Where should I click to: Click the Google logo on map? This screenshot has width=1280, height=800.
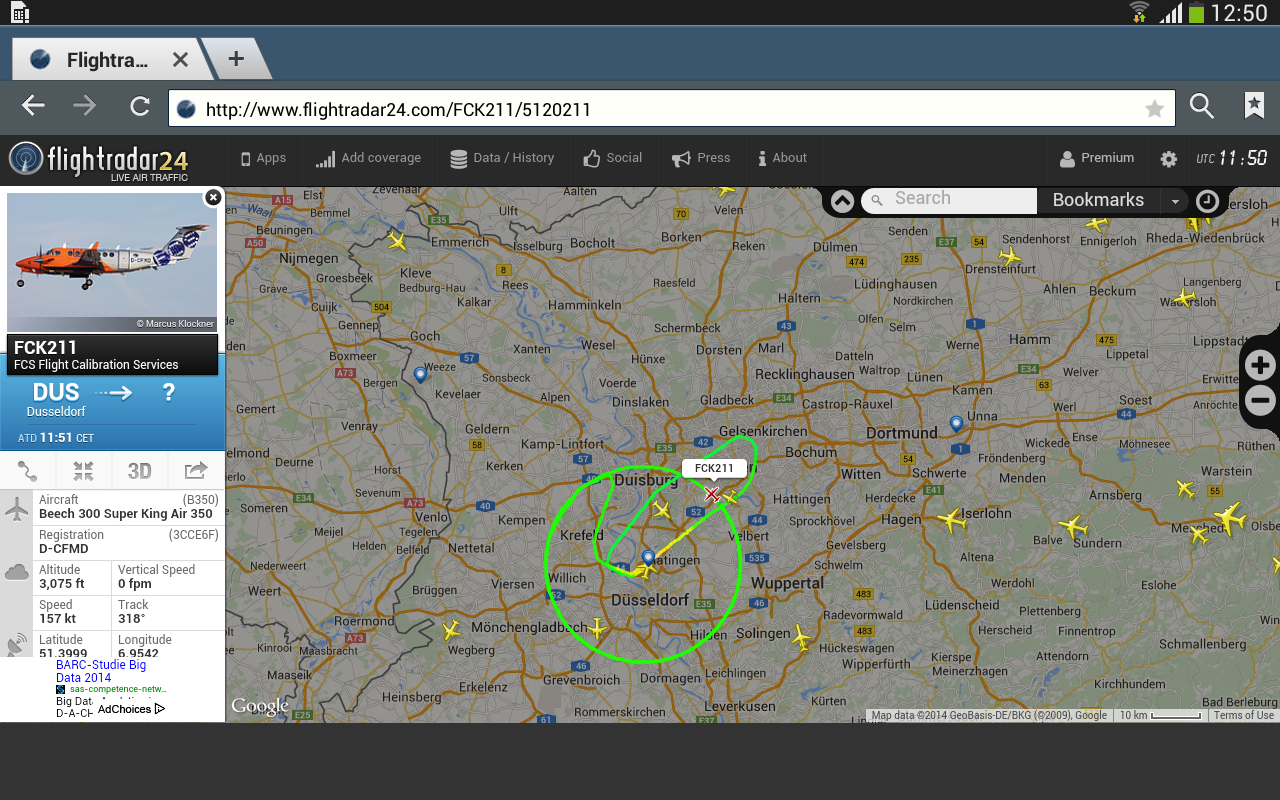(x=260, y=707)
